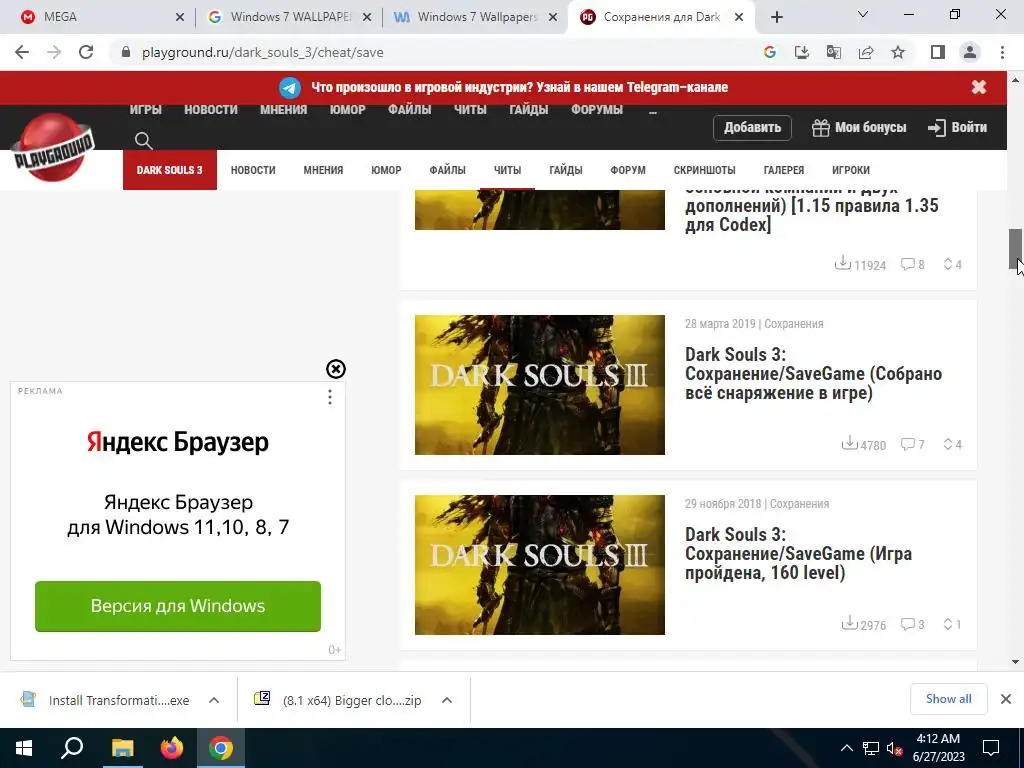
Task: Expand the top nav more (...) menu
Action: (653, 110)
